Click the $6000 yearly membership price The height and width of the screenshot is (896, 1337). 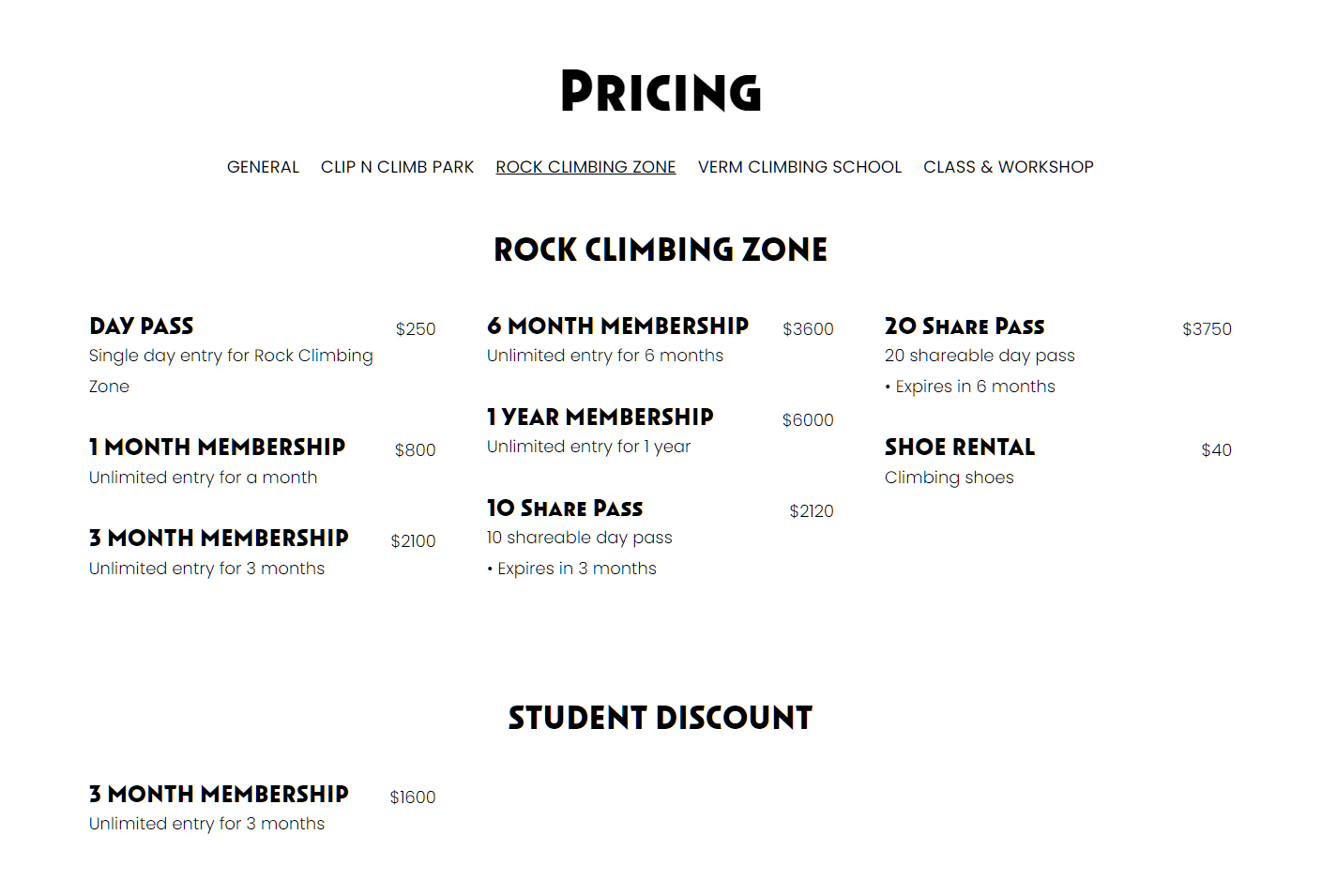pyautogui.click(x=808, y=420)
